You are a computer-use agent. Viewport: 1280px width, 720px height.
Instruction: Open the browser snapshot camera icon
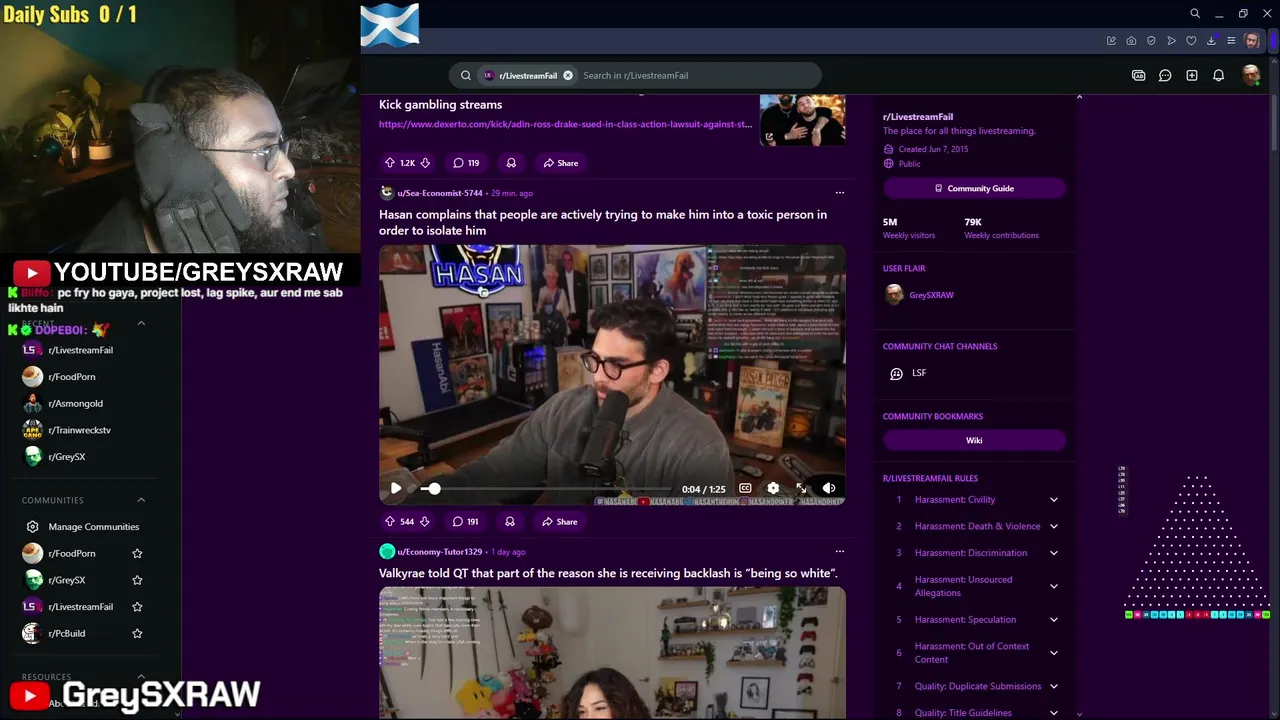pos(1131,41)
